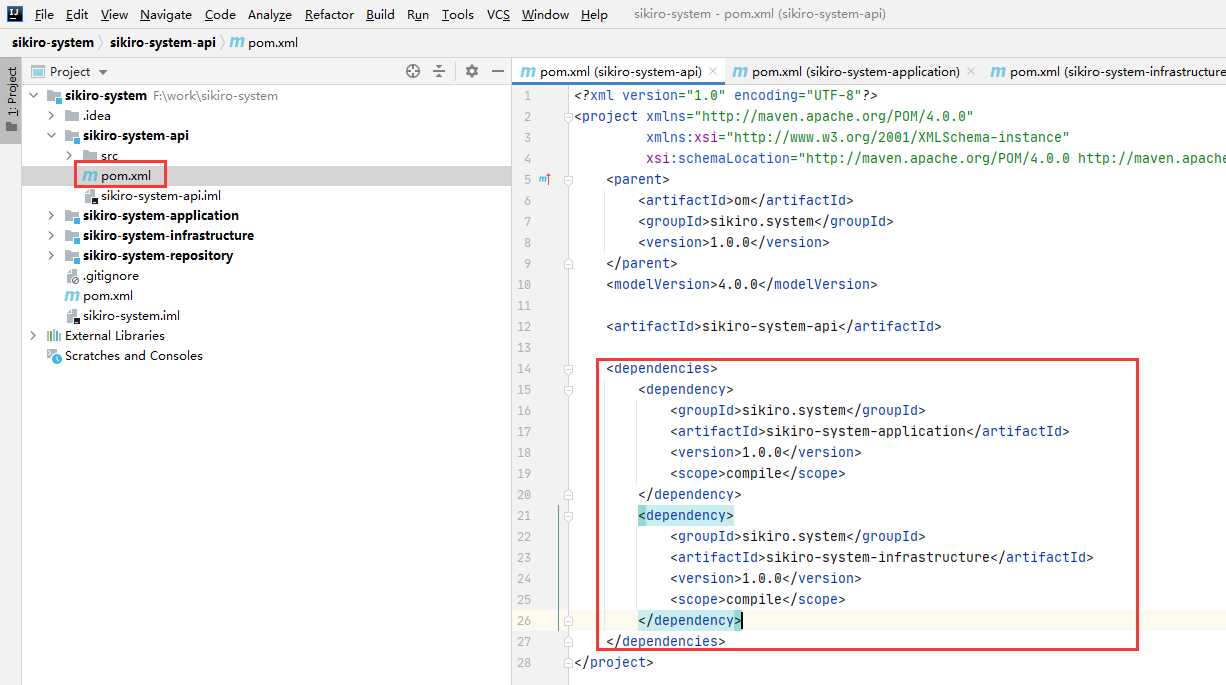1226x685 pixels.
Task: Select the External Libraries row
Action: pos(266,336)
